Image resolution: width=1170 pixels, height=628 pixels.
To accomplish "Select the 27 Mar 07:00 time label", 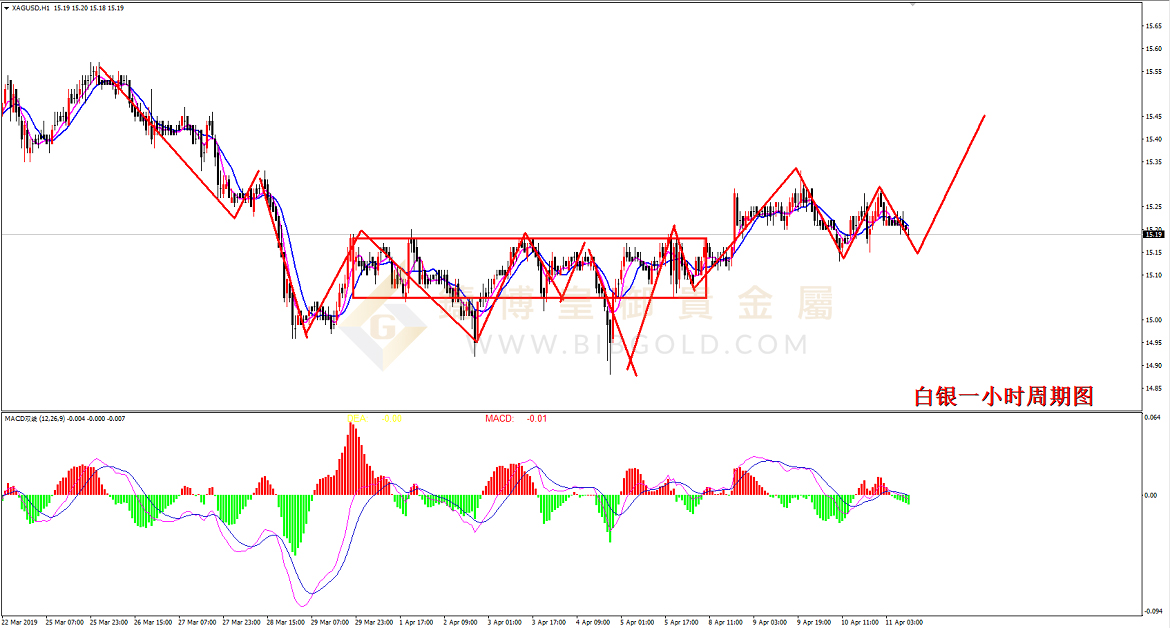I will pyautogui.click(x=198, y=622).
